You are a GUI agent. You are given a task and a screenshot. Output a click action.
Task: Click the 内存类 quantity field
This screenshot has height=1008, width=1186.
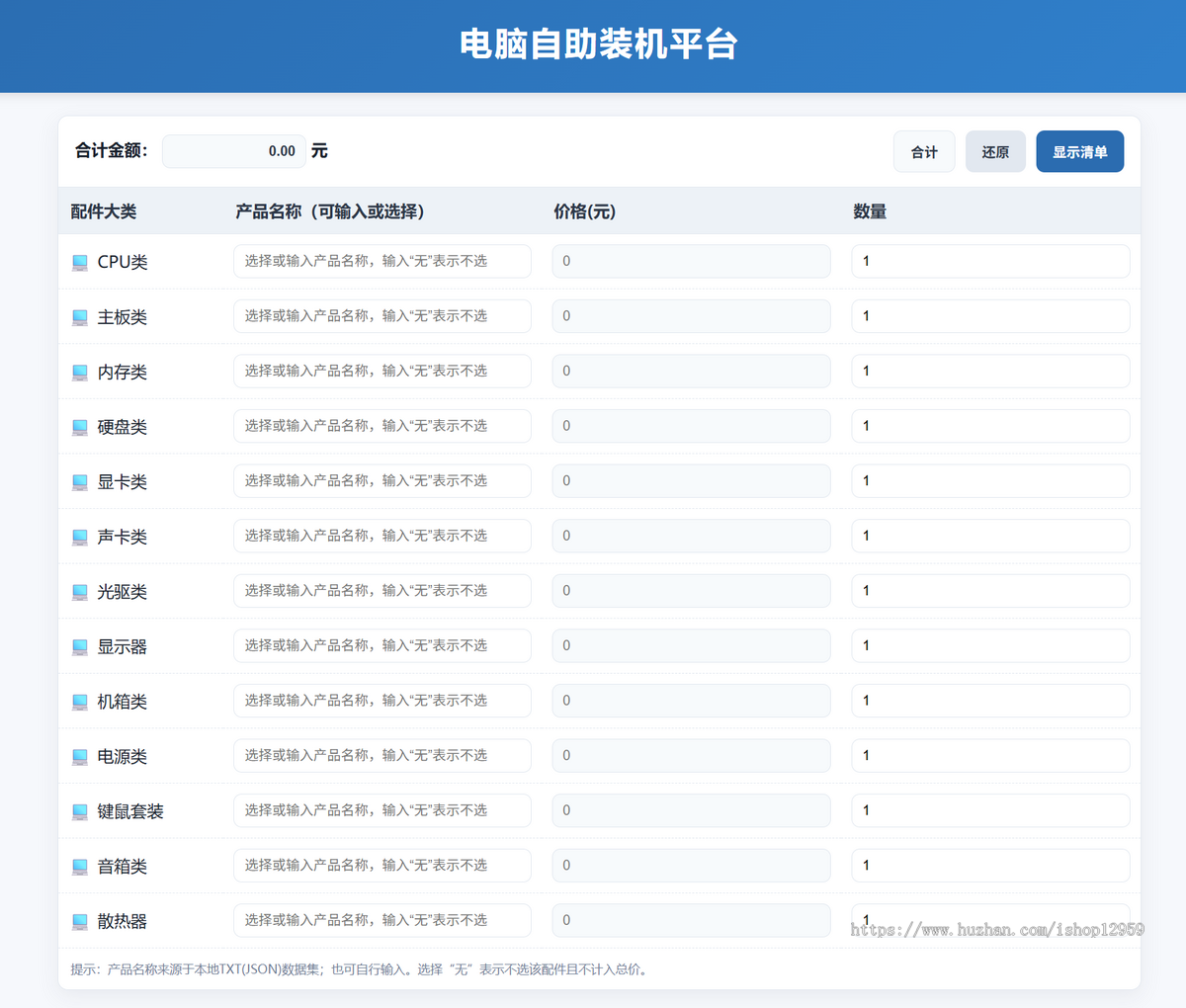(990, 371)
